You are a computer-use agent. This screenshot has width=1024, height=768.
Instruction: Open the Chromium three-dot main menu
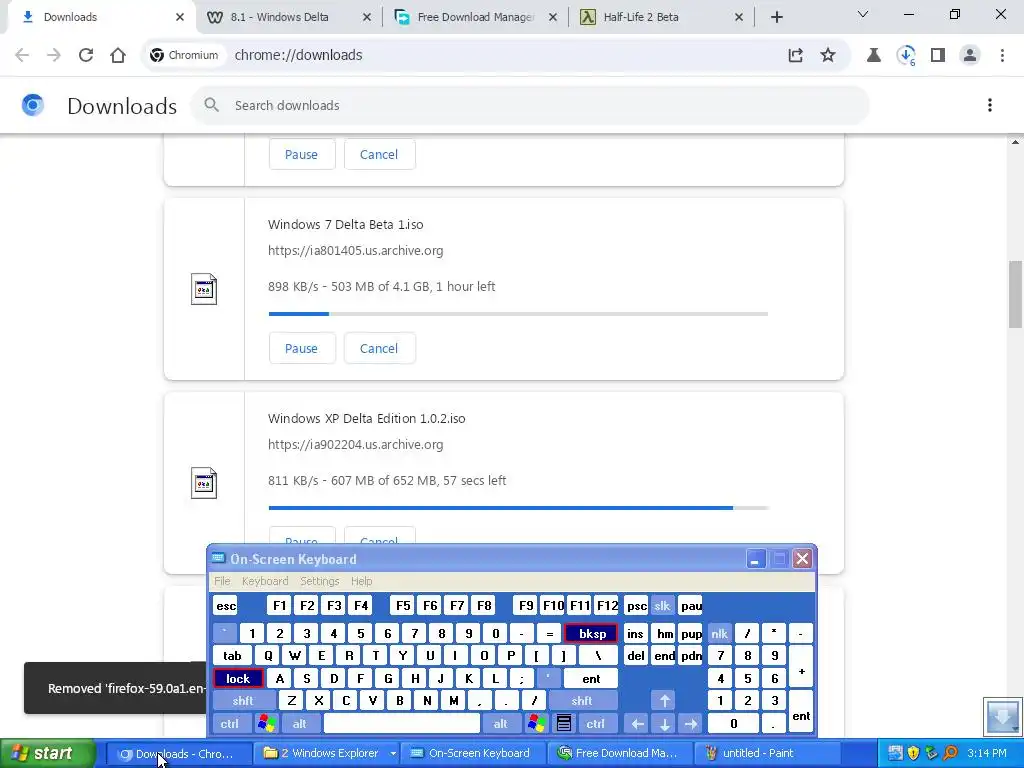[x=1002, y=55]
